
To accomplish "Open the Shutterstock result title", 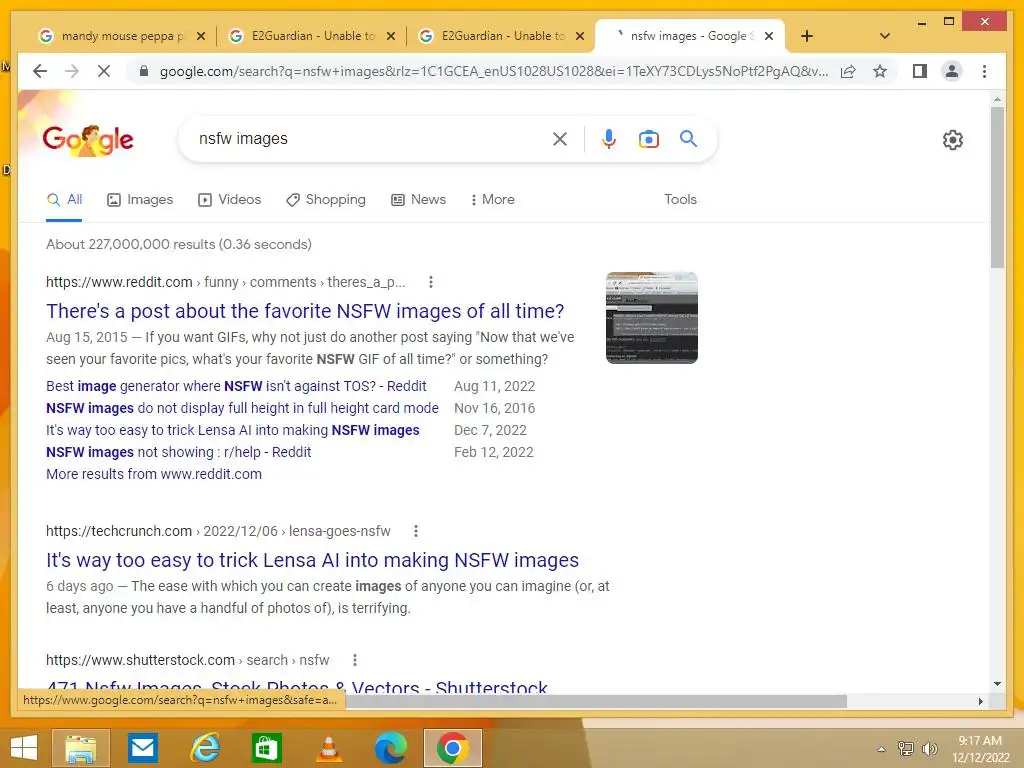I will 296,686.
